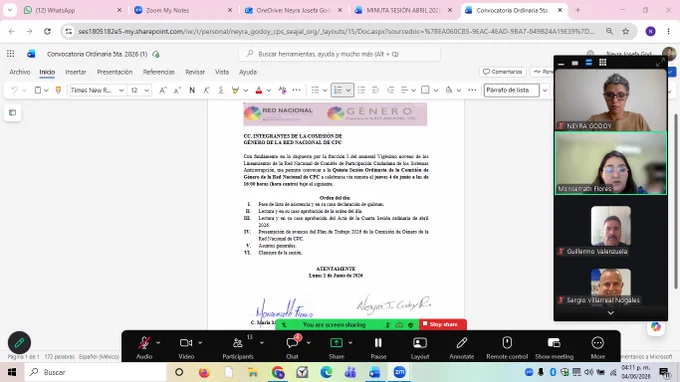Open the font color dropdown arrow
This screenshot has width=680, height=382.
click(269, 90)
